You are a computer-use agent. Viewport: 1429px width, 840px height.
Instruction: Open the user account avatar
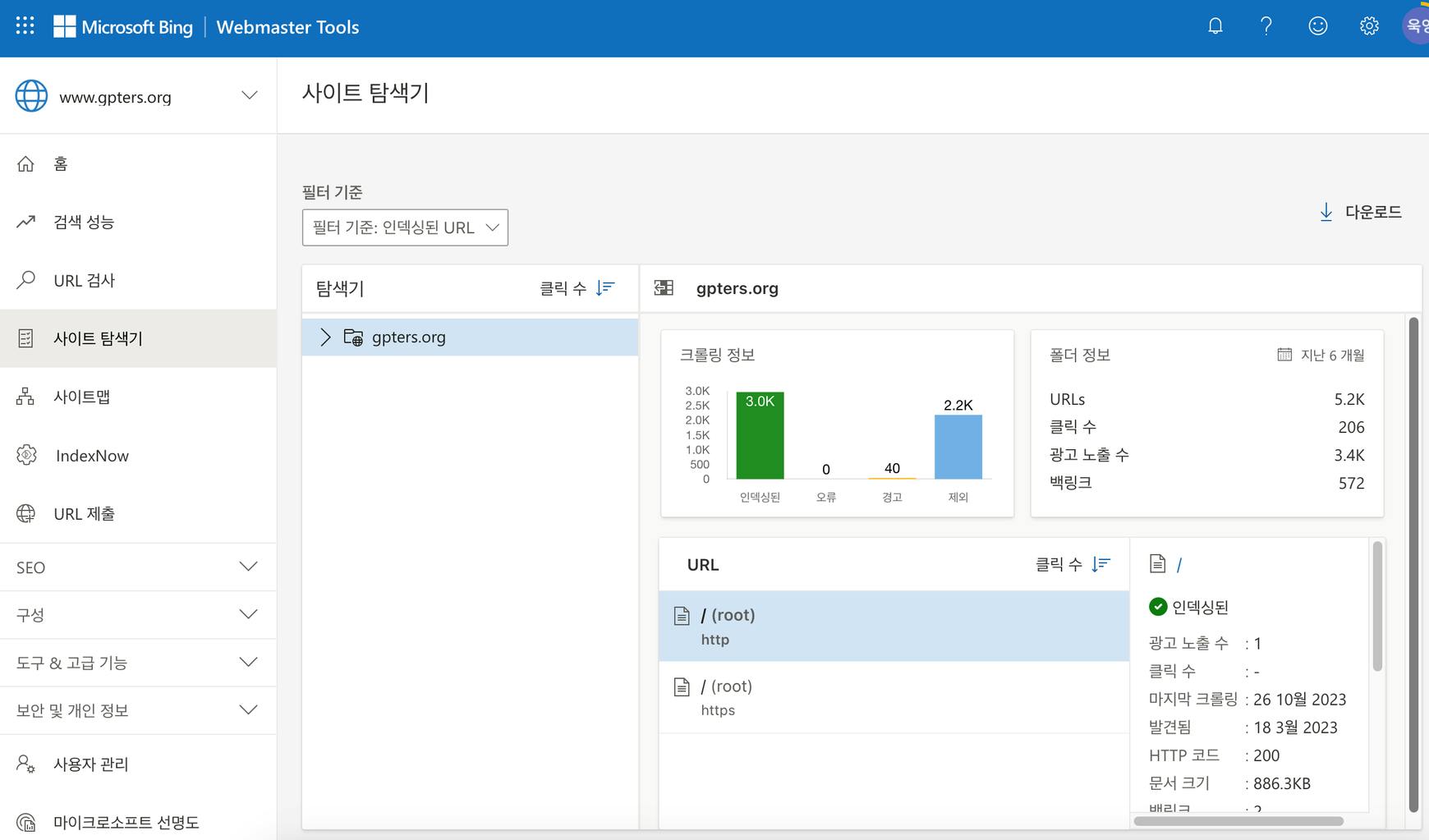coord(1417,26)
